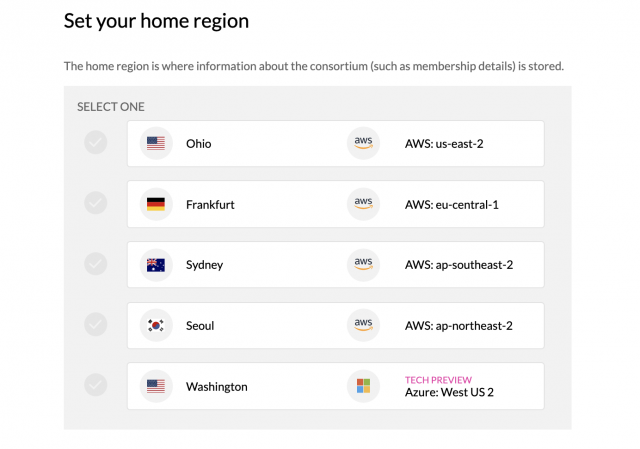Click the US flag icon beside Washington
The height and width of the screenshot is (449, 640).
pos(156,386)
